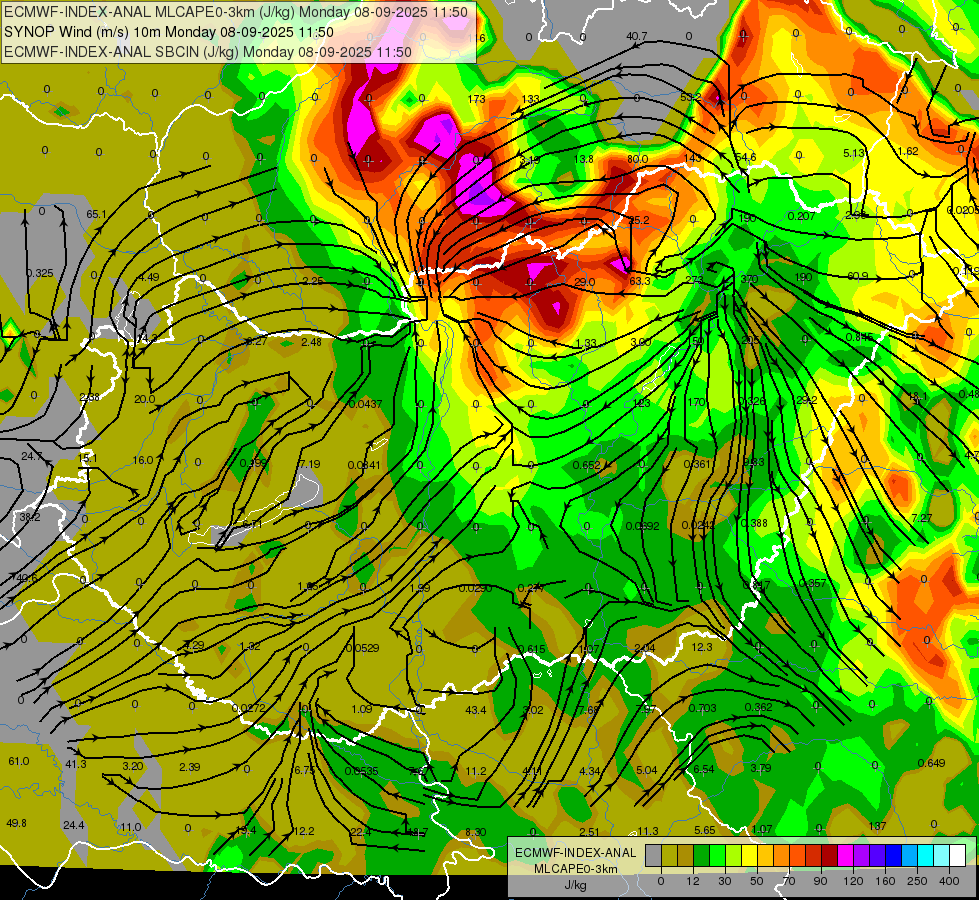Viewport: 979px width, 900px height.
Task: Click the map value 0.325
Action: tap(40, 273)
